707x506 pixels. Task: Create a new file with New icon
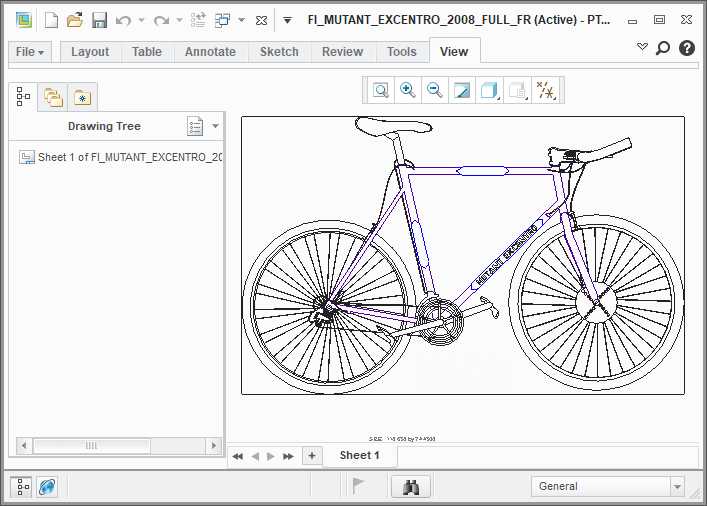coord(51,20)
